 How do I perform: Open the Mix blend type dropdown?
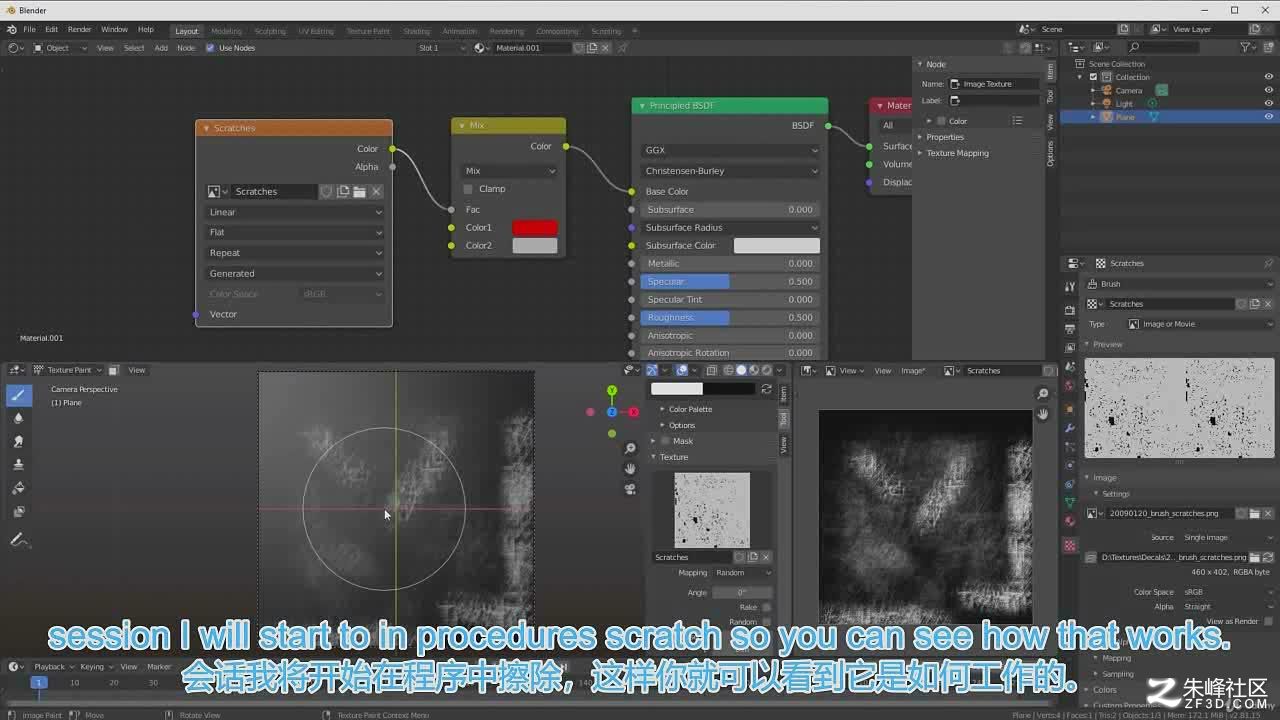509,170
